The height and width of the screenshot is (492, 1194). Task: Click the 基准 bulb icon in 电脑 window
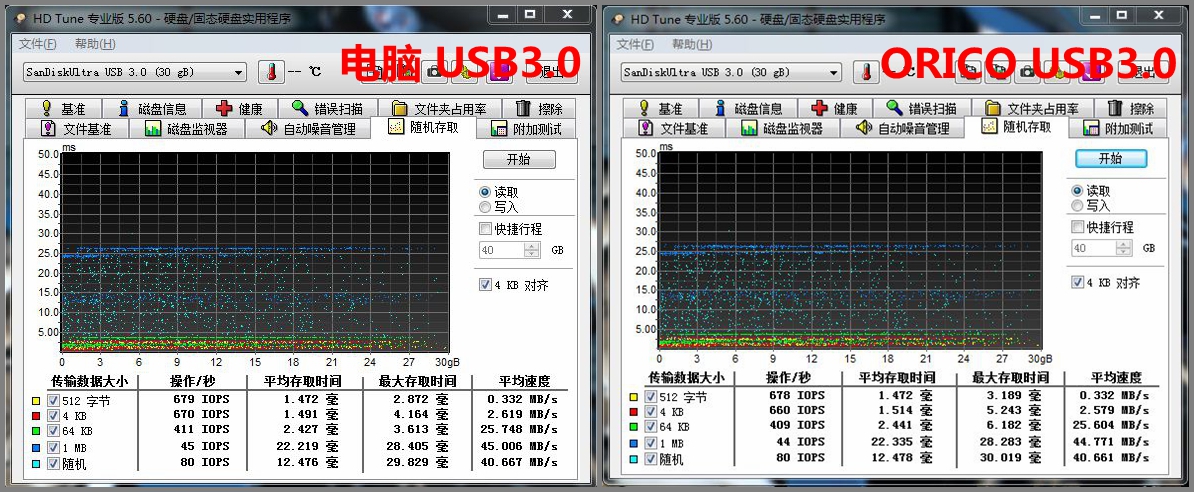pos(46,108)
